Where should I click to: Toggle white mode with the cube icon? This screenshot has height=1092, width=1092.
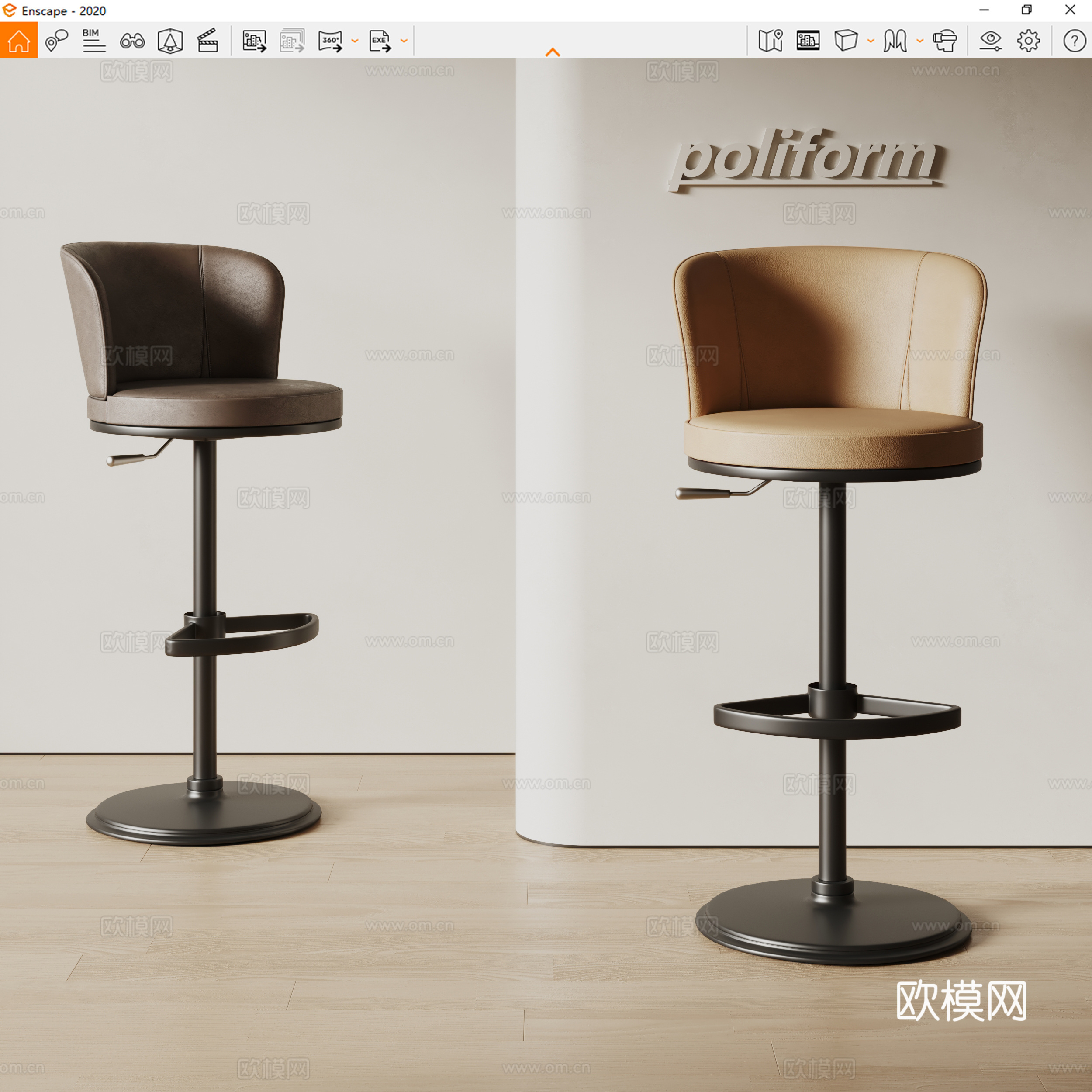[x=846, y=41]
